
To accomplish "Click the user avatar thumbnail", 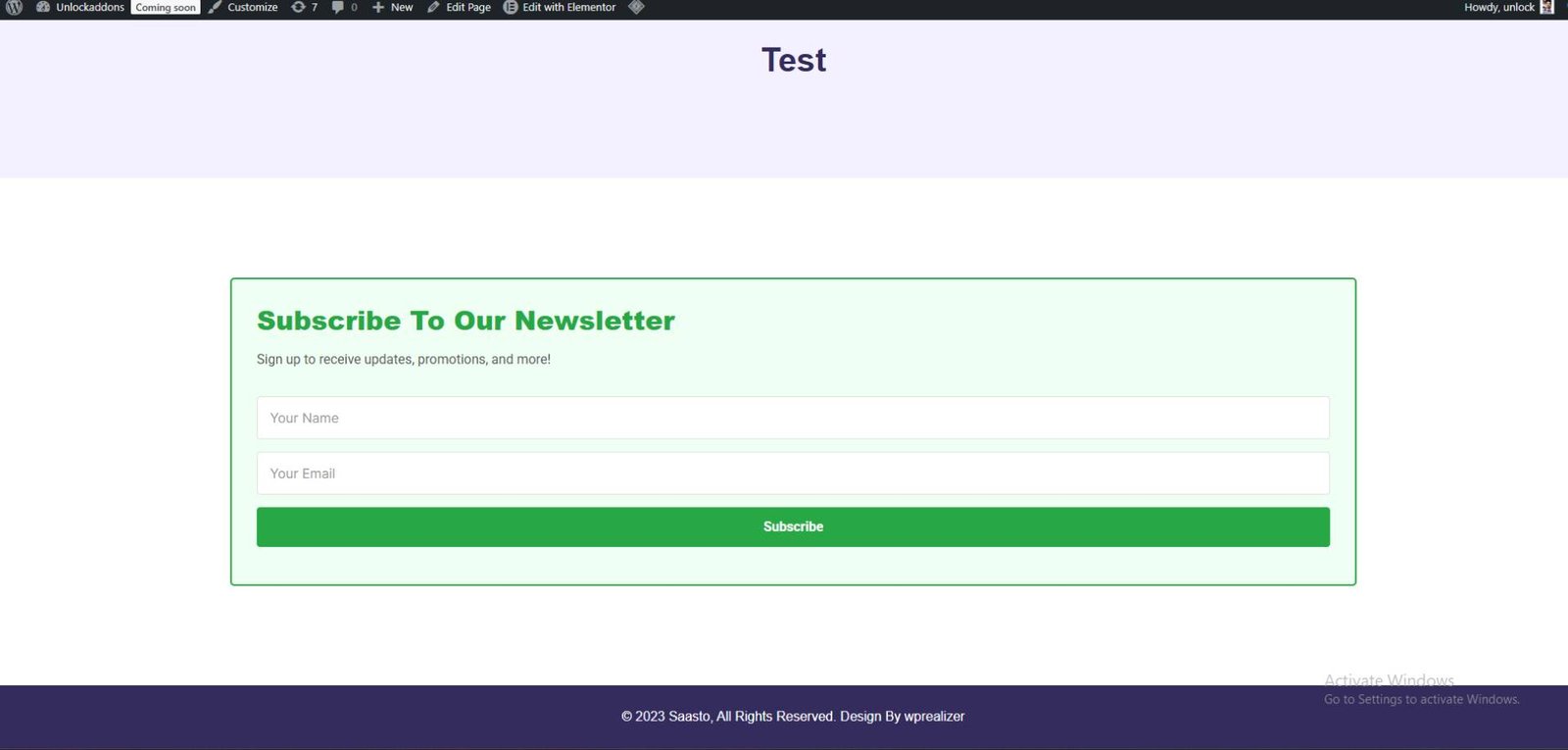I will [1547, 7].
